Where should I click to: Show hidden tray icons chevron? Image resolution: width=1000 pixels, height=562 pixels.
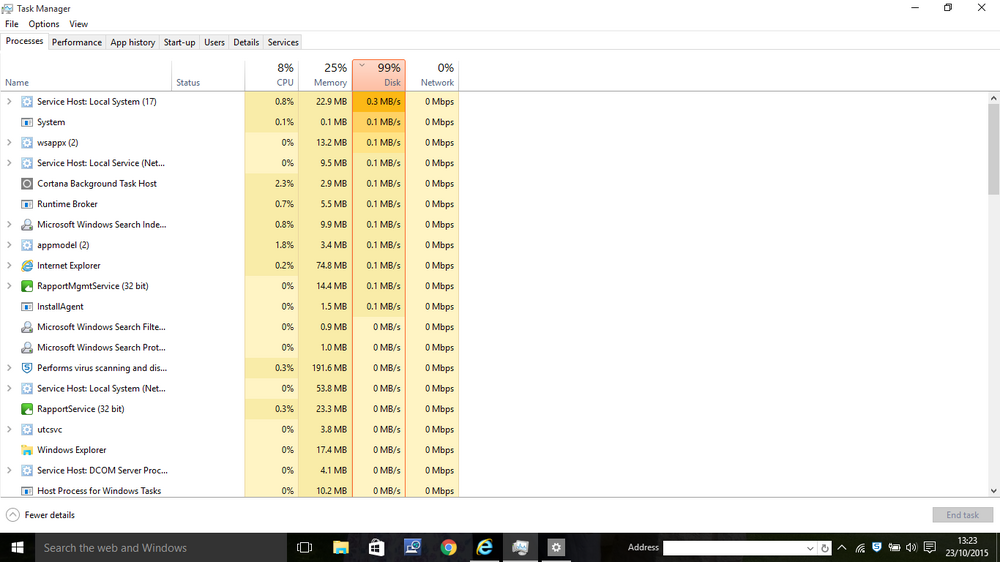click(x=842, y=547)
